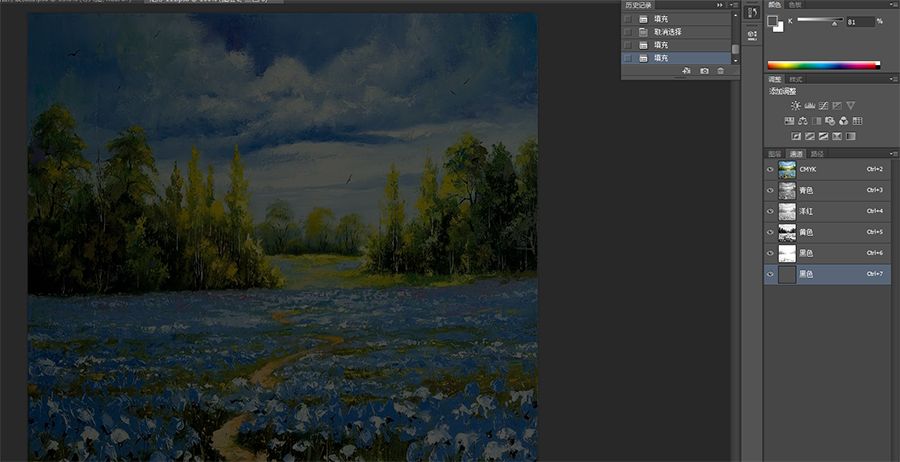The image size is (900, 462).
Task: Switch to the 色板 tab
Action: pyautogui.click(x=795, y=5)
